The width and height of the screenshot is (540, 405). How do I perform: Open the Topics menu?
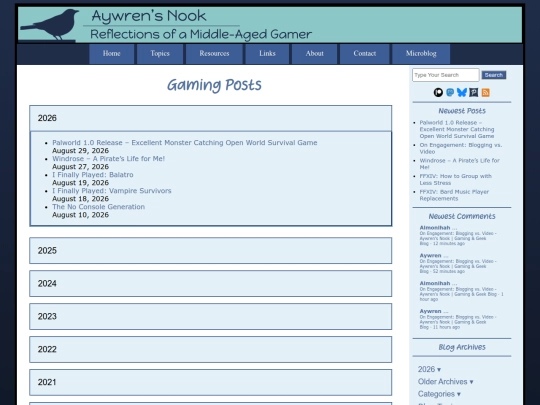point(160,53)
